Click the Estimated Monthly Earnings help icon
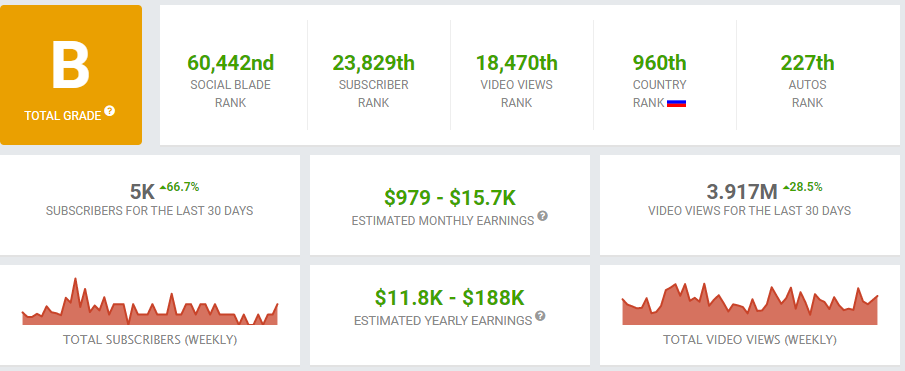Screen dimensions: 905x371 tap(543, 216)
